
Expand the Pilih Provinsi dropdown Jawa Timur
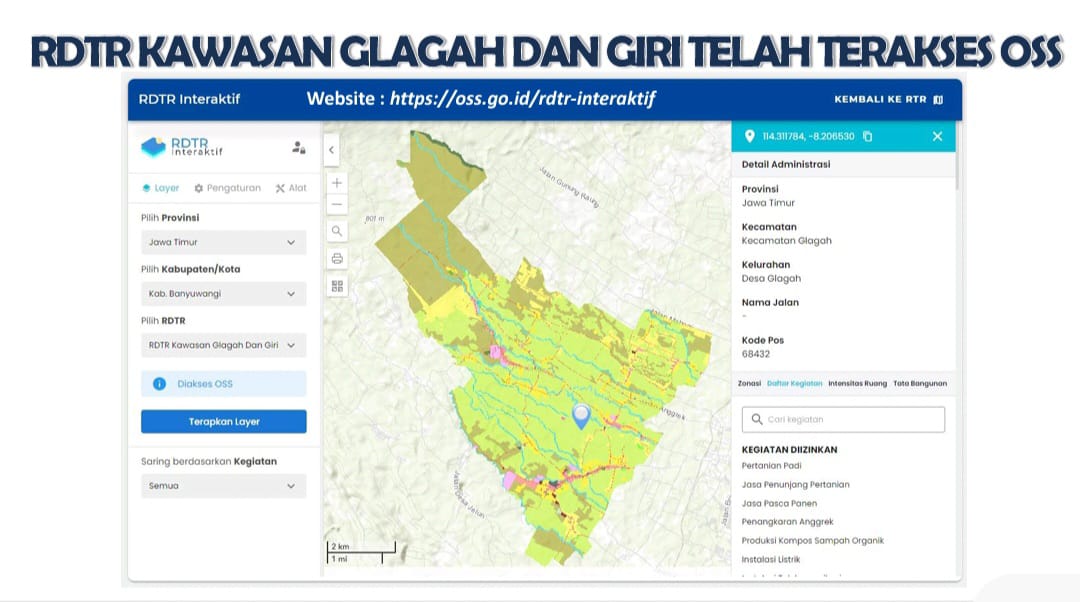point(224,242)
